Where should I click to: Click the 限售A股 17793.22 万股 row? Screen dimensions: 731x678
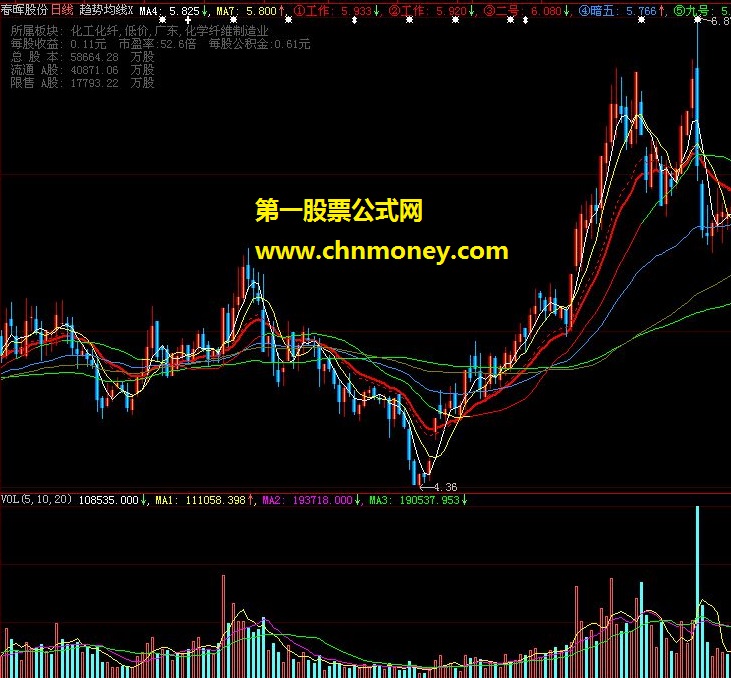[83, 83]
